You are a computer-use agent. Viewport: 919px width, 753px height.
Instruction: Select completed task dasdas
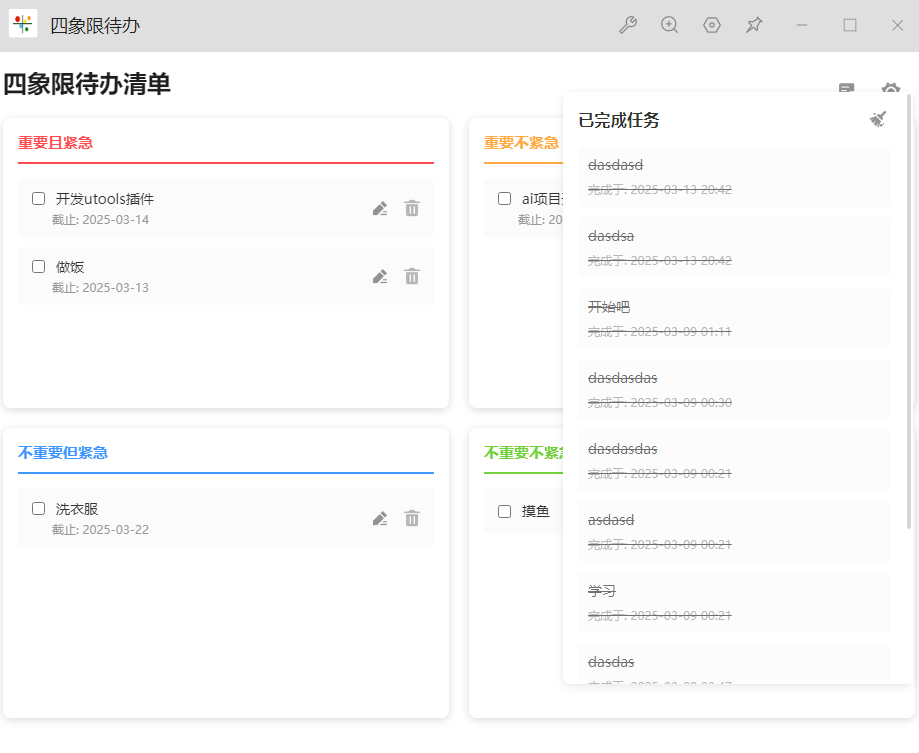pyautogui.click(x=733, y=664)
